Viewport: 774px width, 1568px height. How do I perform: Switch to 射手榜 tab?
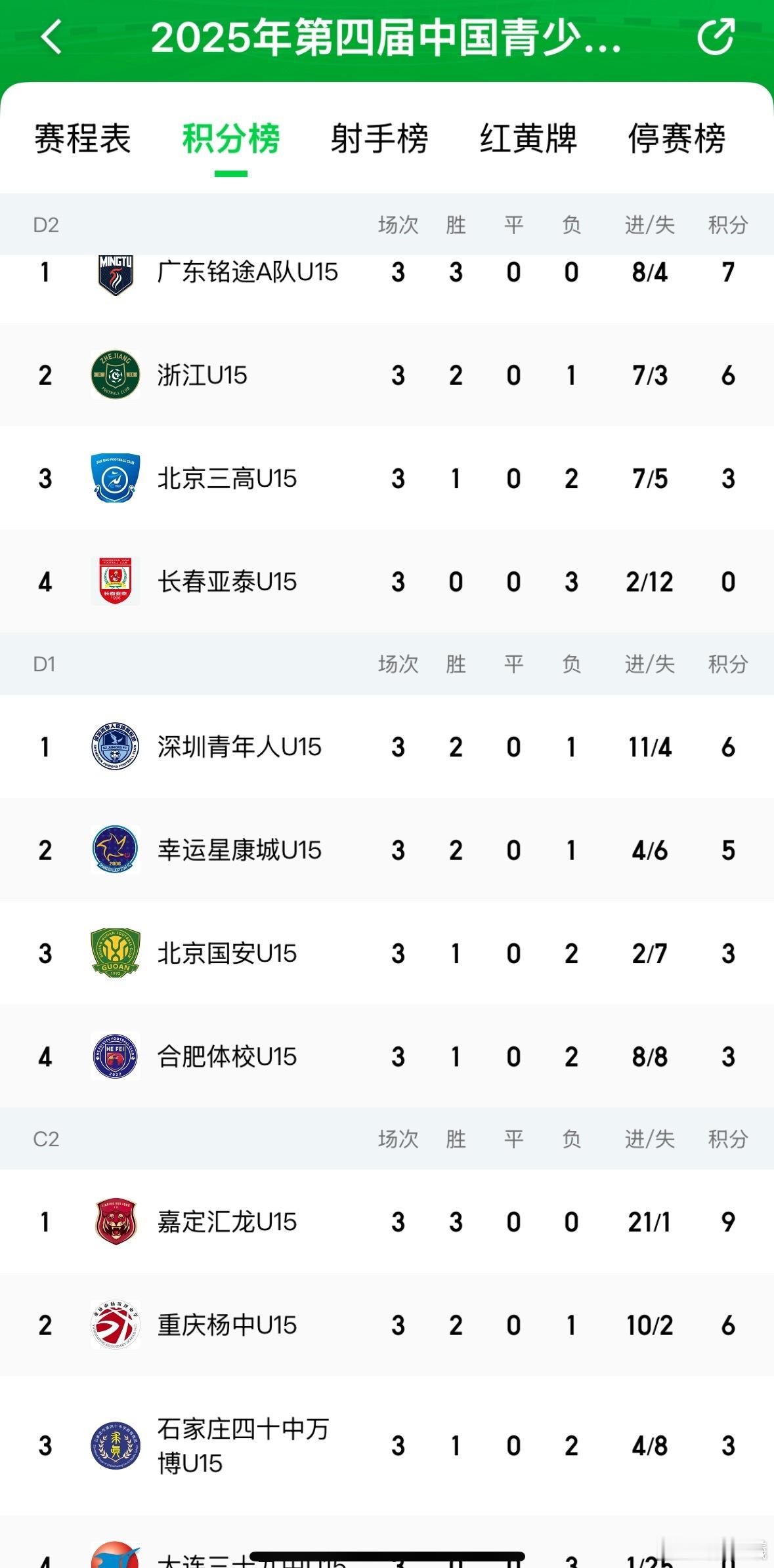(x=379, y=138)
